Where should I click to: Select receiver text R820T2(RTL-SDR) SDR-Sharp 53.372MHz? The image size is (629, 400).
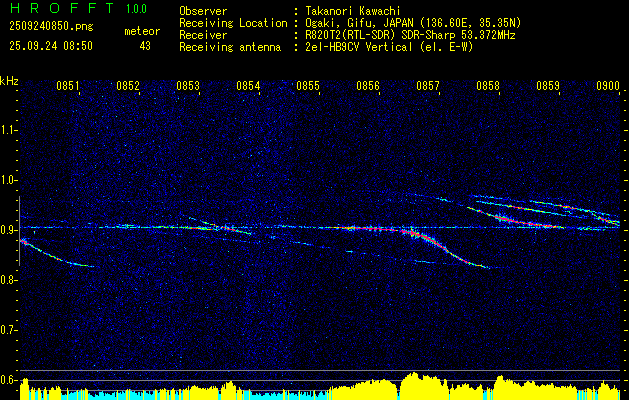coord(410,35)
